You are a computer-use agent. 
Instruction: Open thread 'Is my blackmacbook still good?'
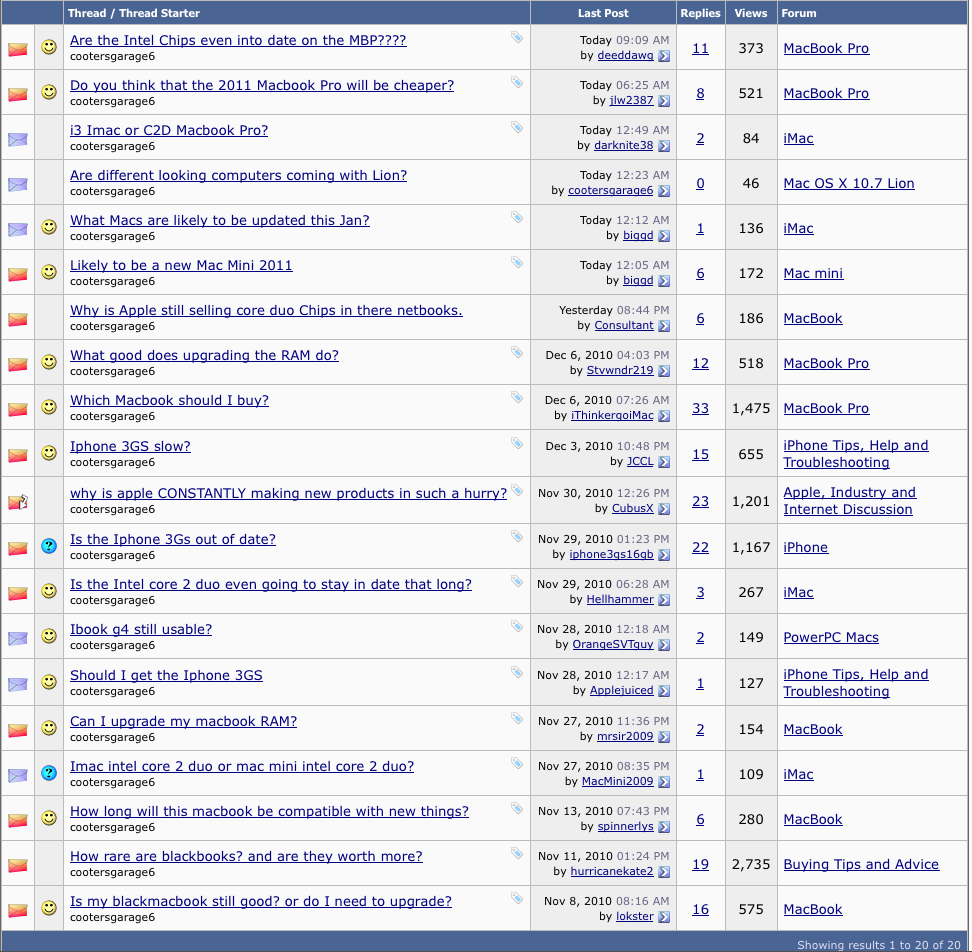point(260,902)
